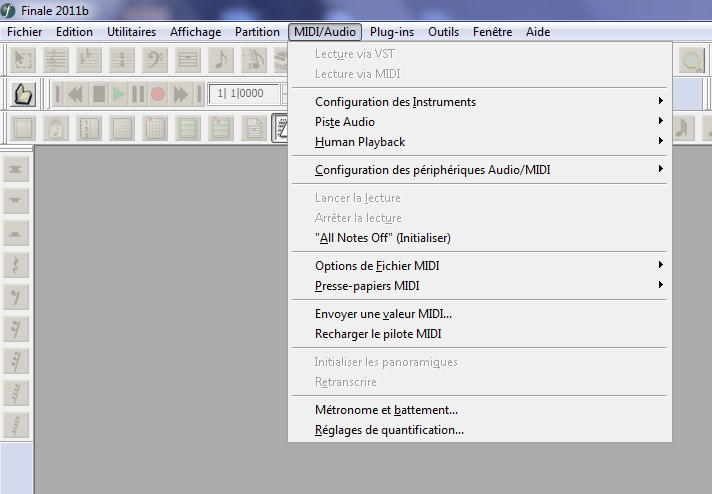The width and height of the screenshot is (712, 494).
Task: Click the document page with text icon
Action: [253, 128]
